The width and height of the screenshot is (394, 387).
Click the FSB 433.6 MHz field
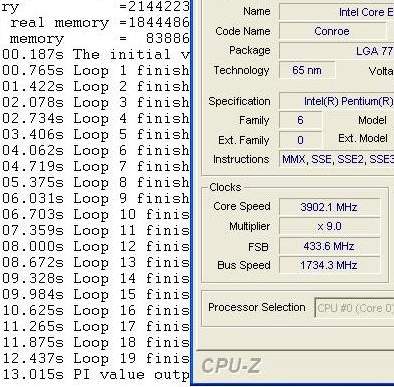pos(329,246)
